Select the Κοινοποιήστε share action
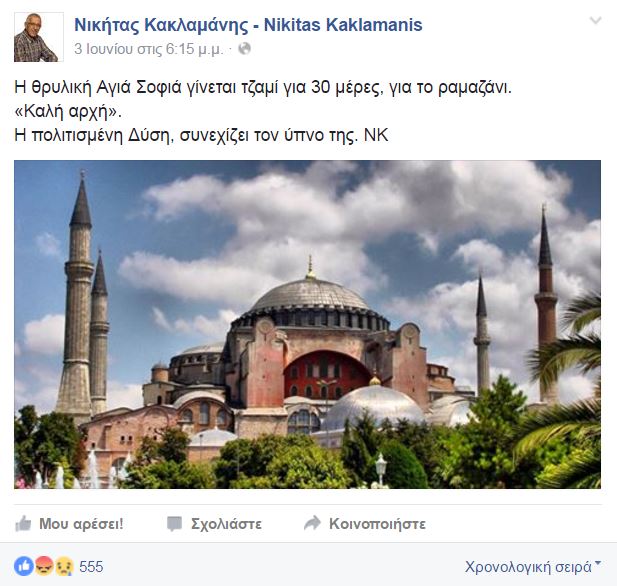This screenshot has height=586, width=617. tap(377, 524)
